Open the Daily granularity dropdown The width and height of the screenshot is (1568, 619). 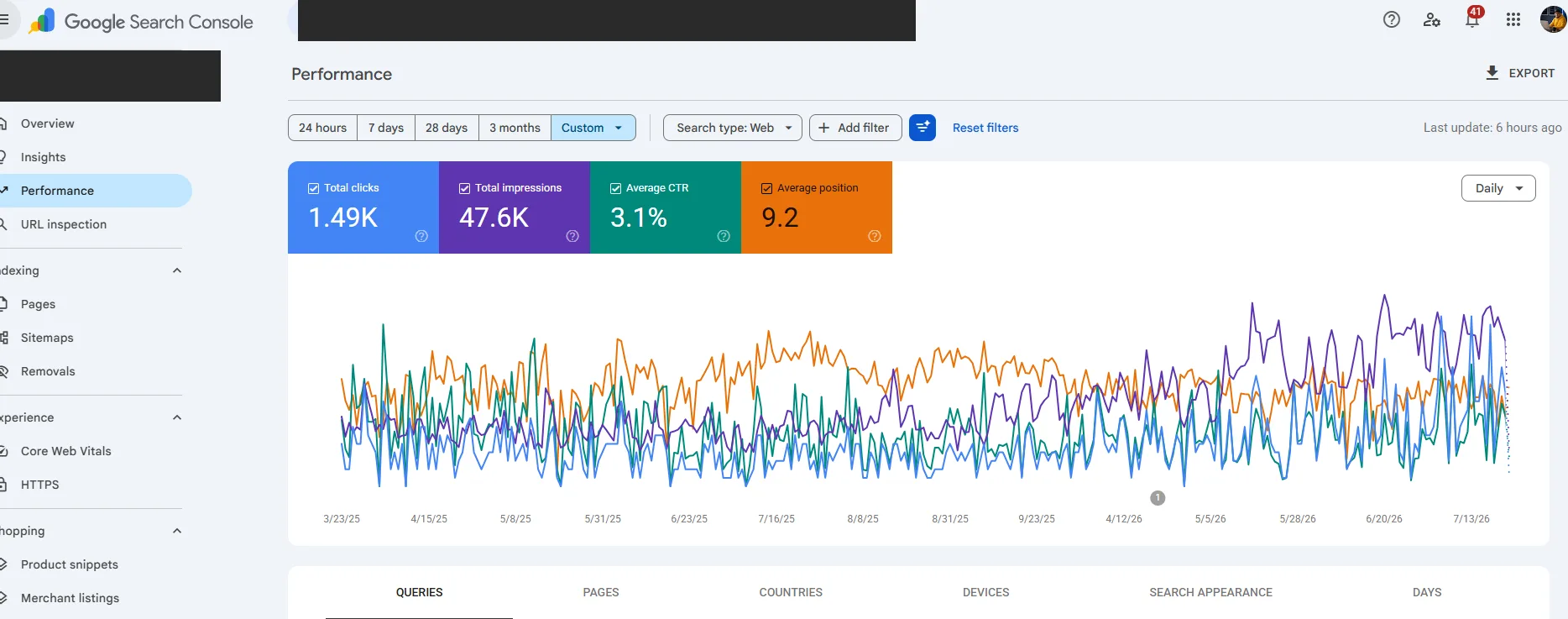(1498, 188)
